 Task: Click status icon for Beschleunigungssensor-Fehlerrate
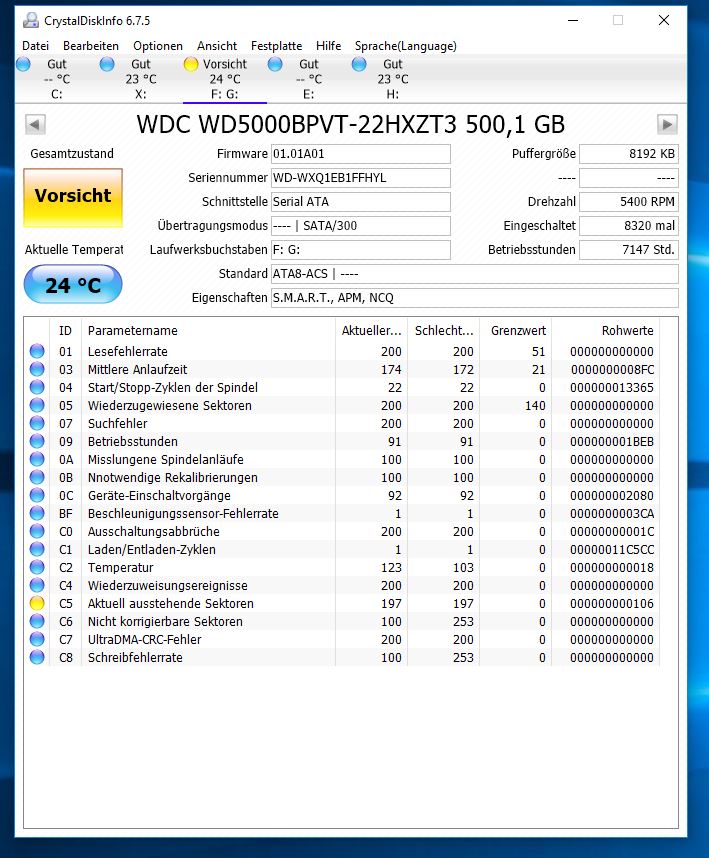(37, 514)
